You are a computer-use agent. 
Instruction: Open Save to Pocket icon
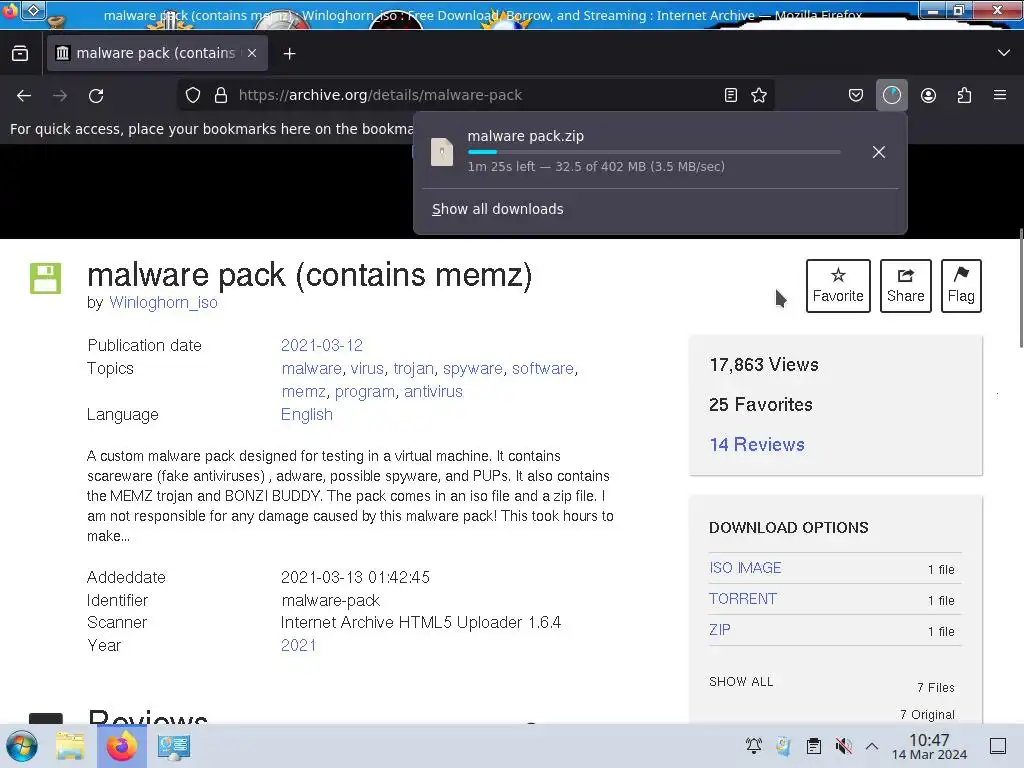click(856, 95)
